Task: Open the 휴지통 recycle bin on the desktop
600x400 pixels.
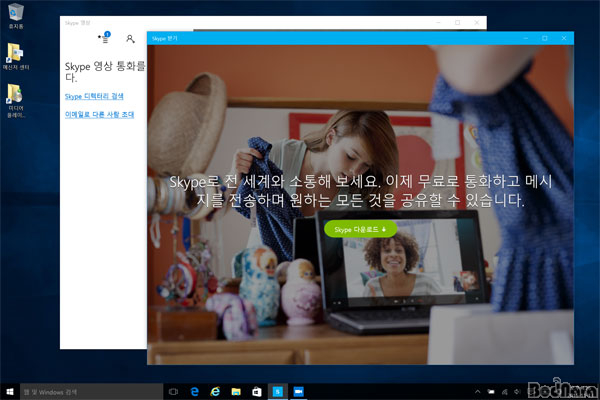Action: tap(16, 16)
